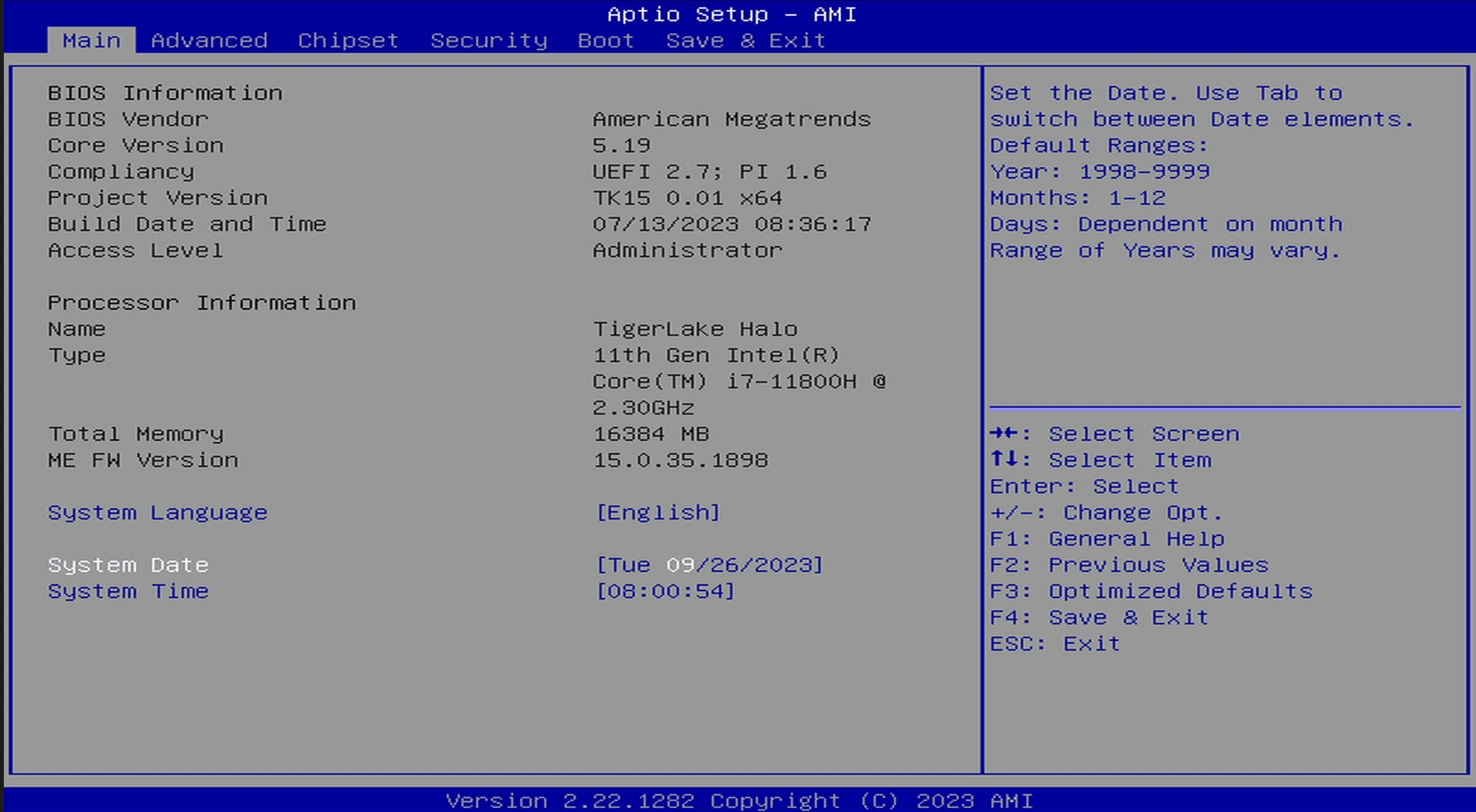Click the Months: 1-12 help line
Screen dimensions: 1476x812
coord(1078,198)
